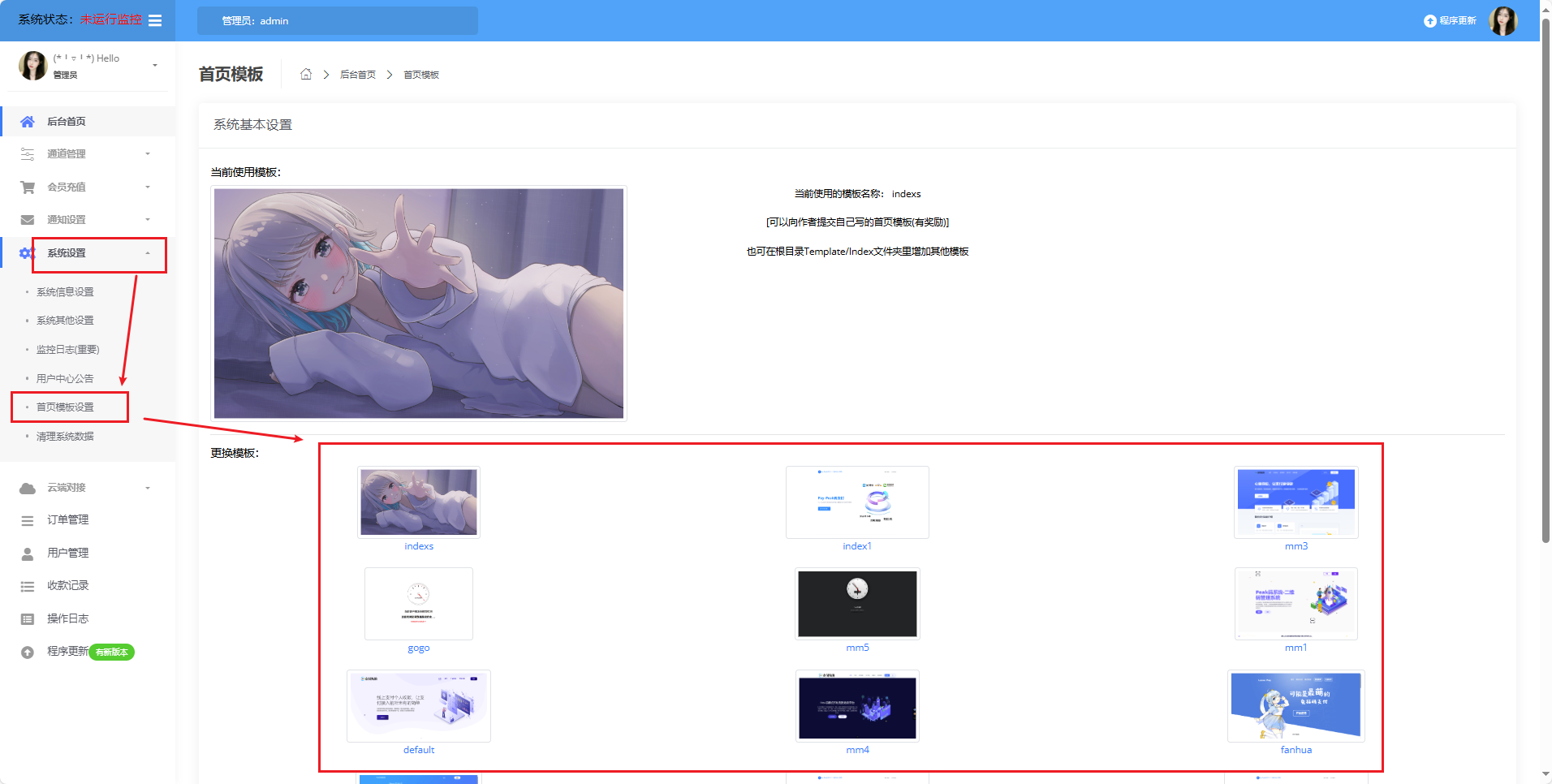This screenshot has height=784, width=1552.
Task: Expand the 云端对接 submenu arrow
Action: tap(148, 488)
